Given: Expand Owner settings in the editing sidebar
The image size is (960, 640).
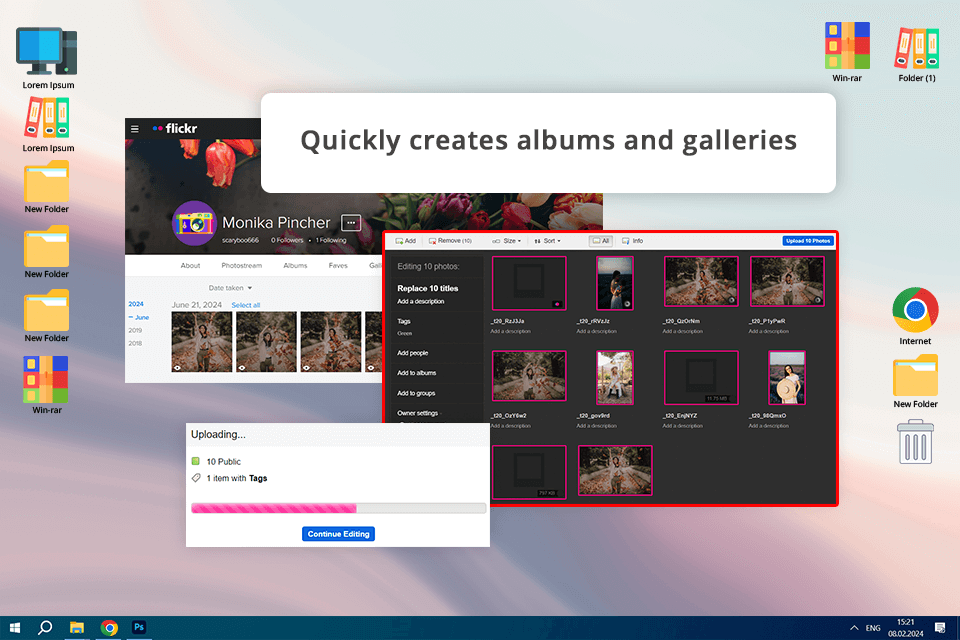Looking at the screenshot, I should pos(418,413).
